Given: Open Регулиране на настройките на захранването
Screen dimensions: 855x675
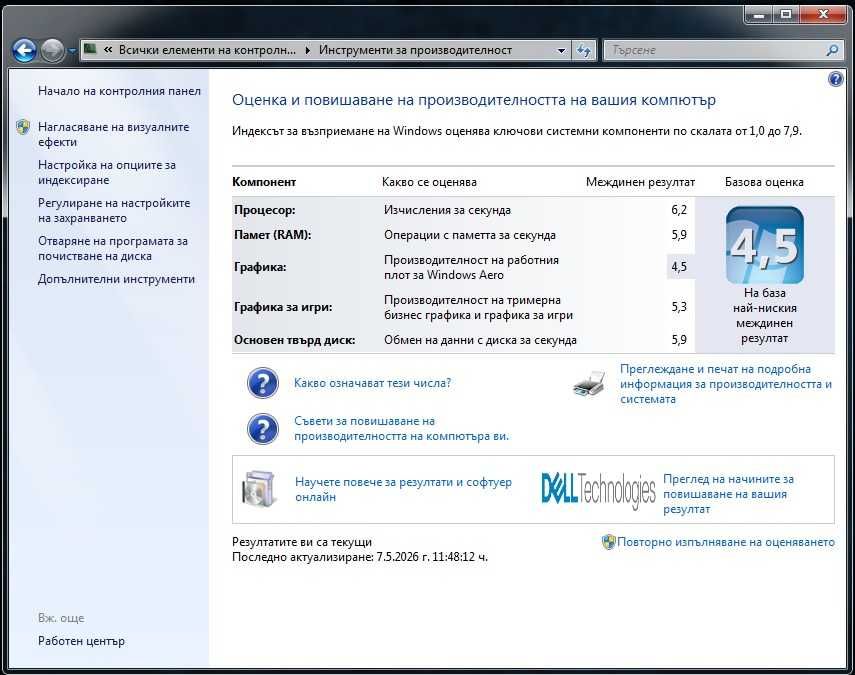Looking at the screenshot, I should pos(114,210).
